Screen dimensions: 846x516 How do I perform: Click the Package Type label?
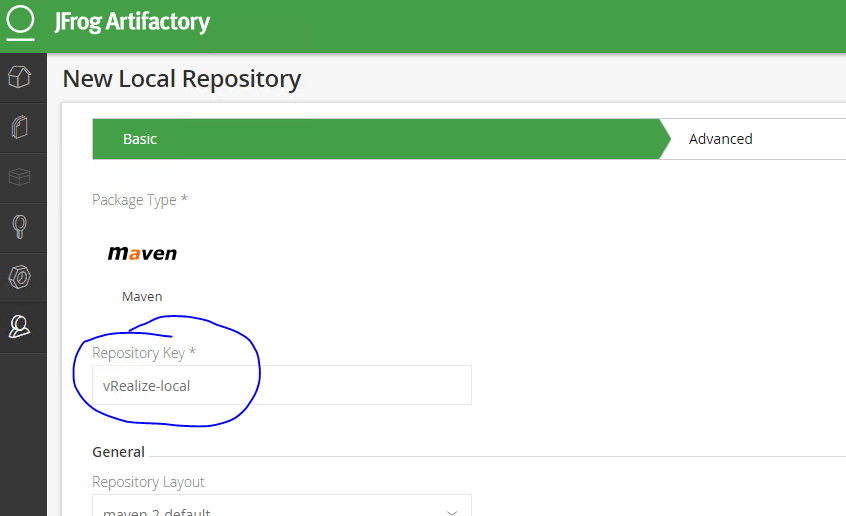tap(140, 200)
